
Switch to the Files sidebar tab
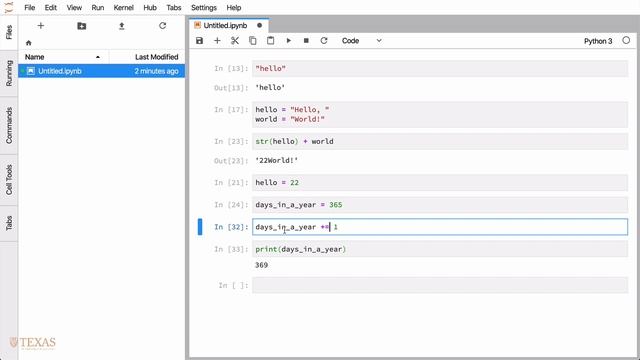click(x=9, y=32)
